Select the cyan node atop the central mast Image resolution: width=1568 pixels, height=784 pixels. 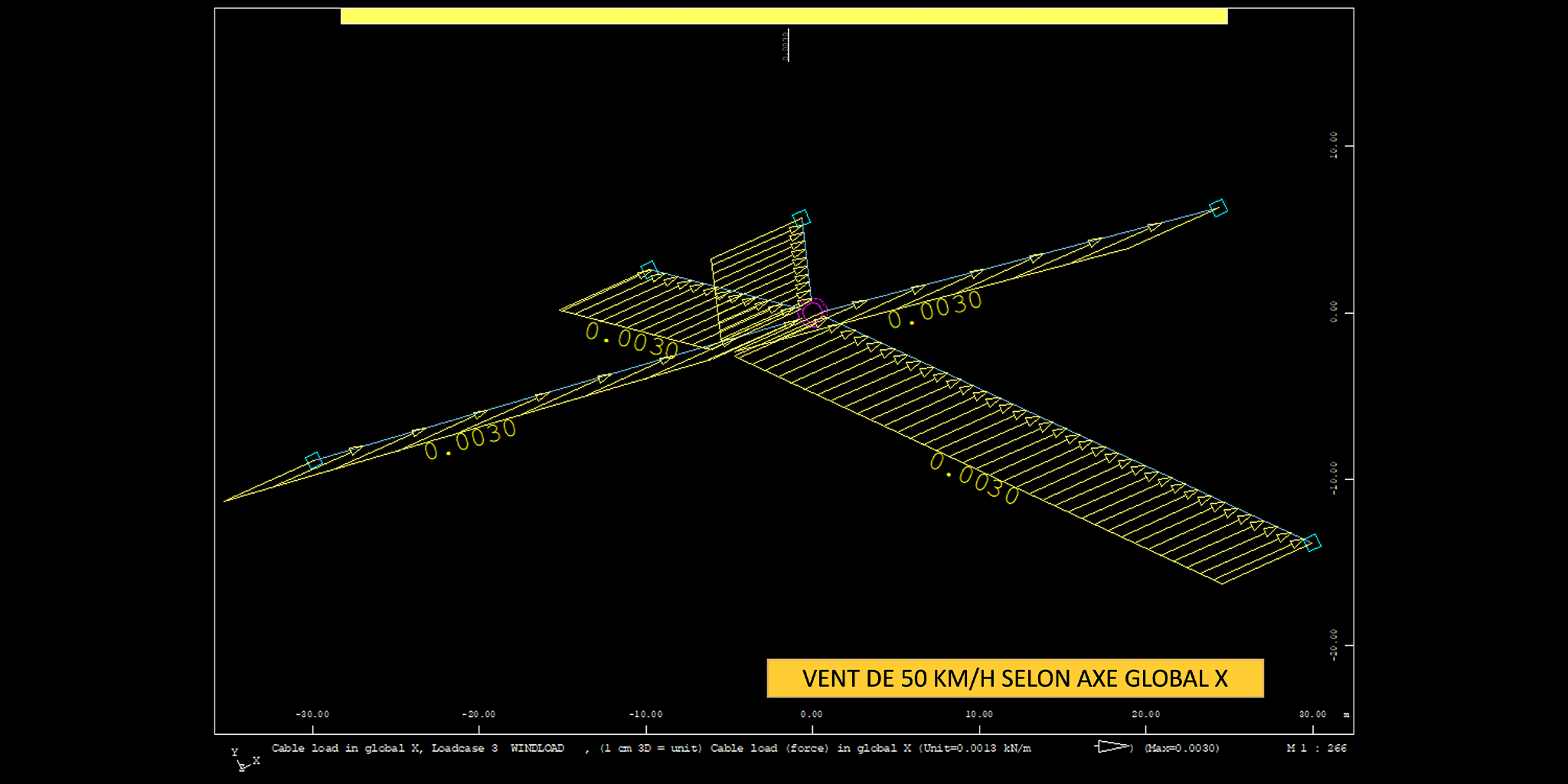pyautogui.click(x=801, y=218)
